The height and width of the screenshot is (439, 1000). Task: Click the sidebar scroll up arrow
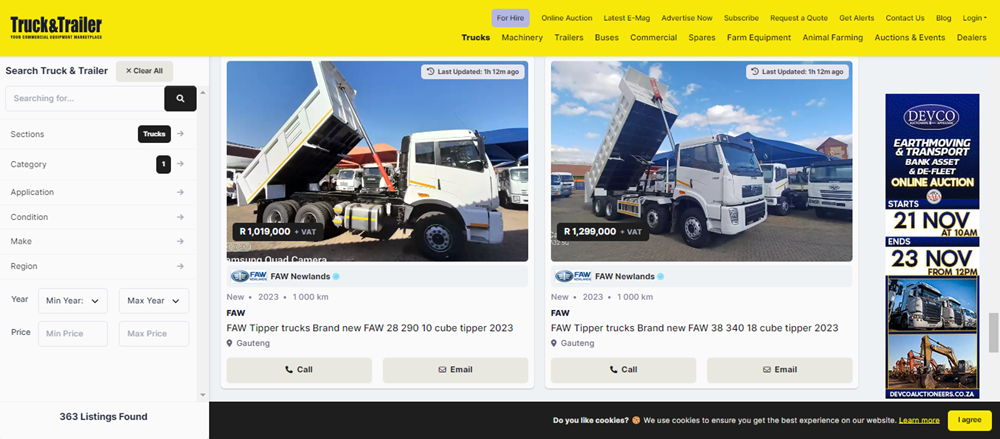pyautogui.click(x=203, y=93)
